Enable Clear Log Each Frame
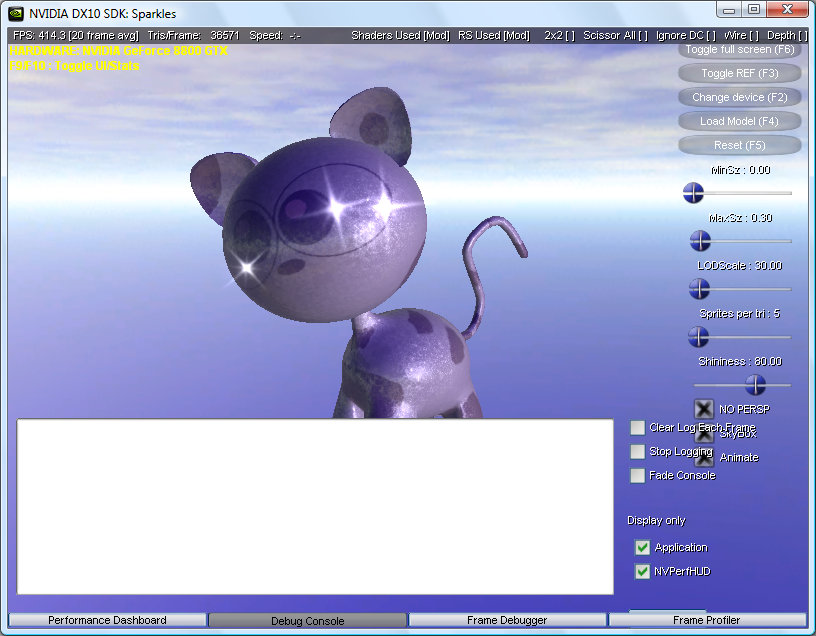 click(638, 428)
